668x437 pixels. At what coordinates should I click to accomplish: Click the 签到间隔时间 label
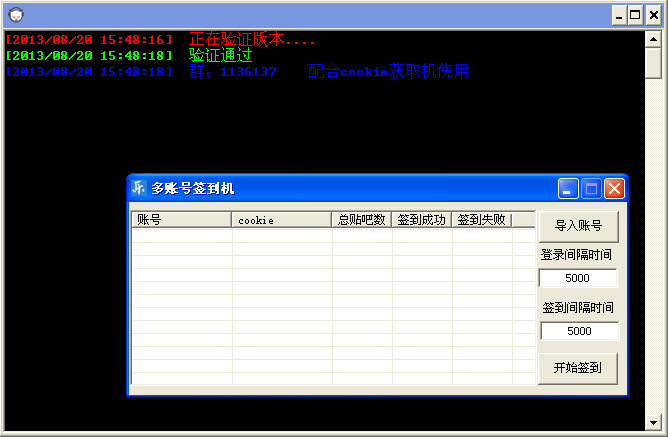click(x=578, y=308)
